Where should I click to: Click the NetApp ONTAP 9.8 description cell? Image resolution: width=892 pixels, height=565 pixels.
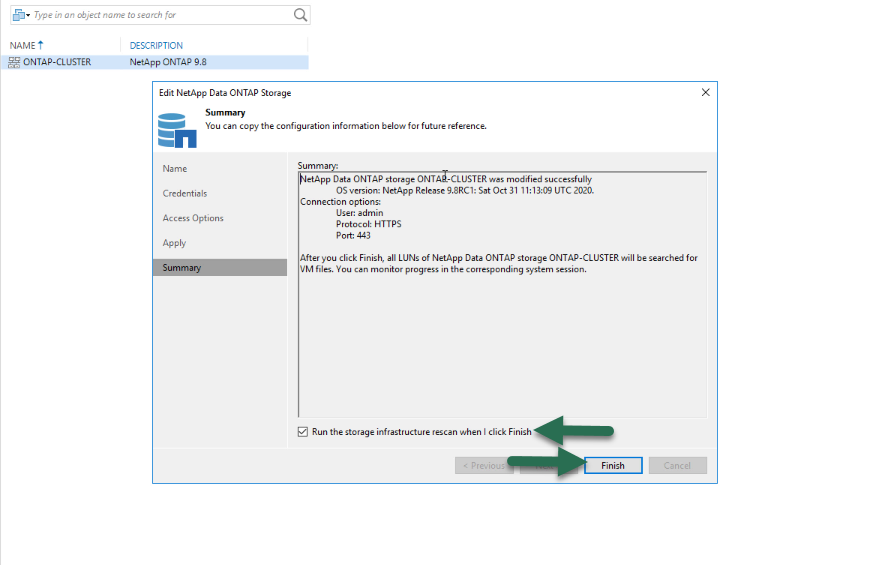point(168,62)
